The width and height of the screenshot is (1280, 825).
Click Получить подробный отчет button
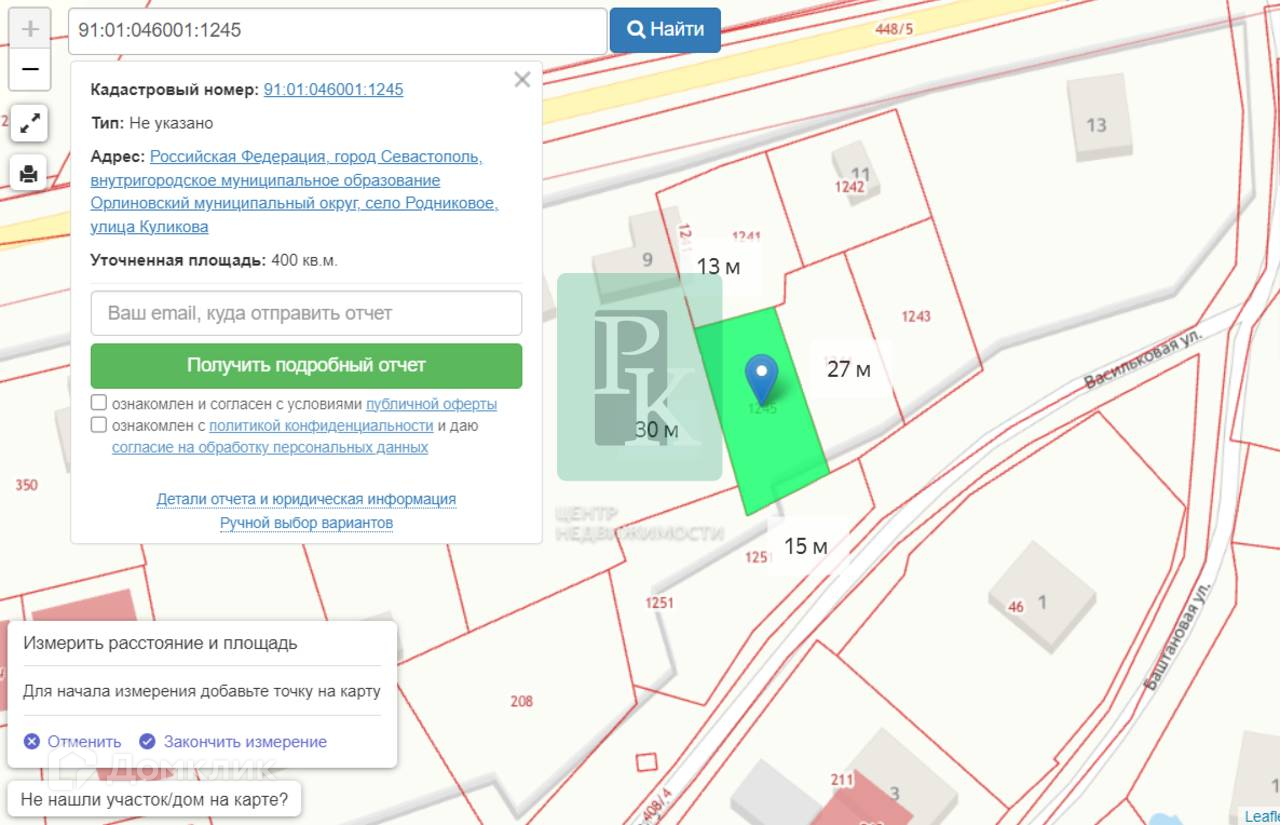click(306, 365)
